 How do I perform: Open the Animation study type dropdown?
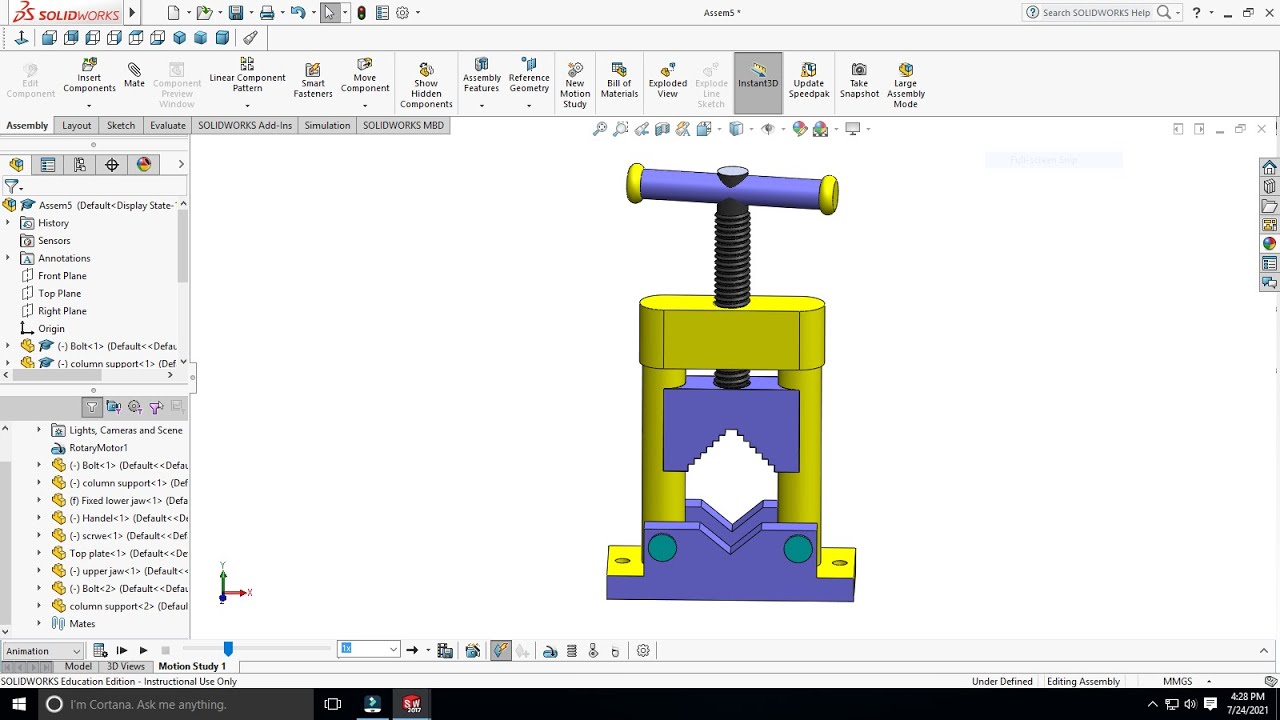[43, 650]
